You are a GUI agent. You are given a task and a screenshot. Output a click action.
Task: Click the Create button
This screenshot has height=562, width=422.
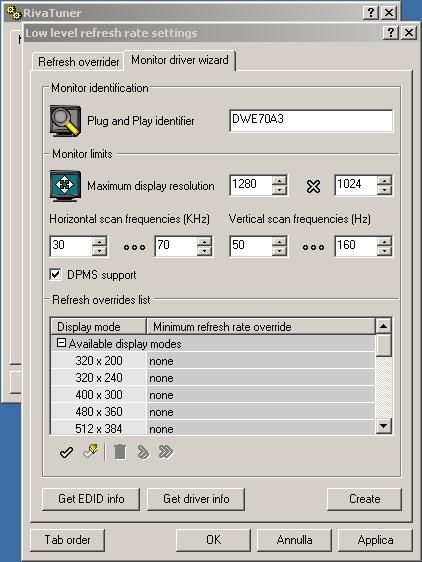(365, 499)
